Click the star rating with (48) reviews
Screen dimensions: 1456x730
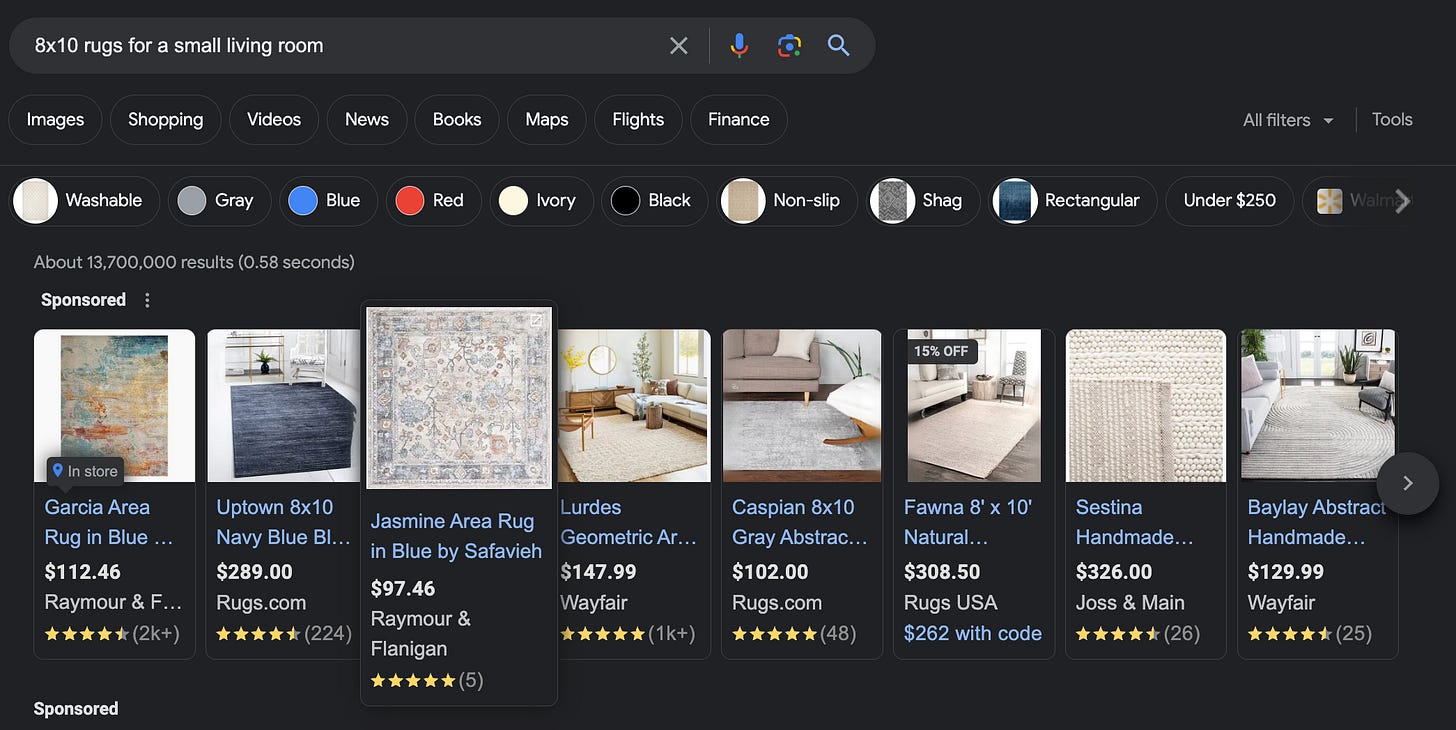point(794,633)
